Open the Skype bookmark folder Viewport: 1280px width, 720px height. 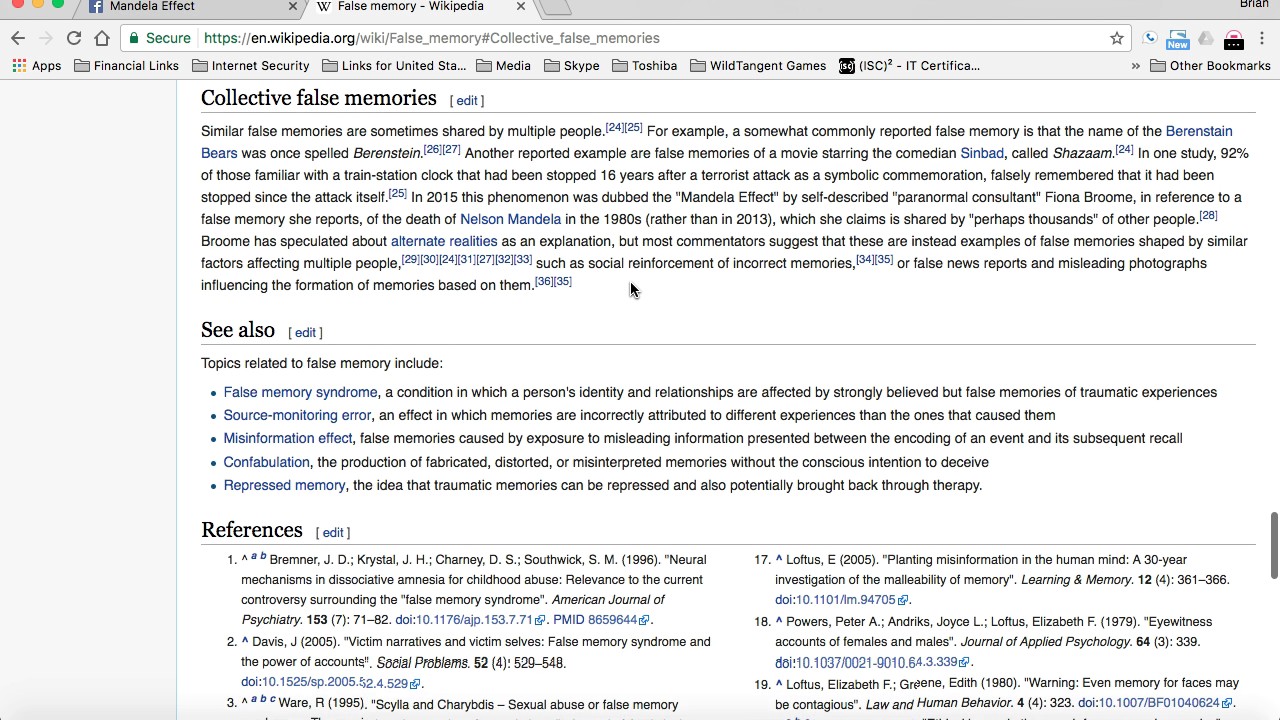(x=572, y=66)
